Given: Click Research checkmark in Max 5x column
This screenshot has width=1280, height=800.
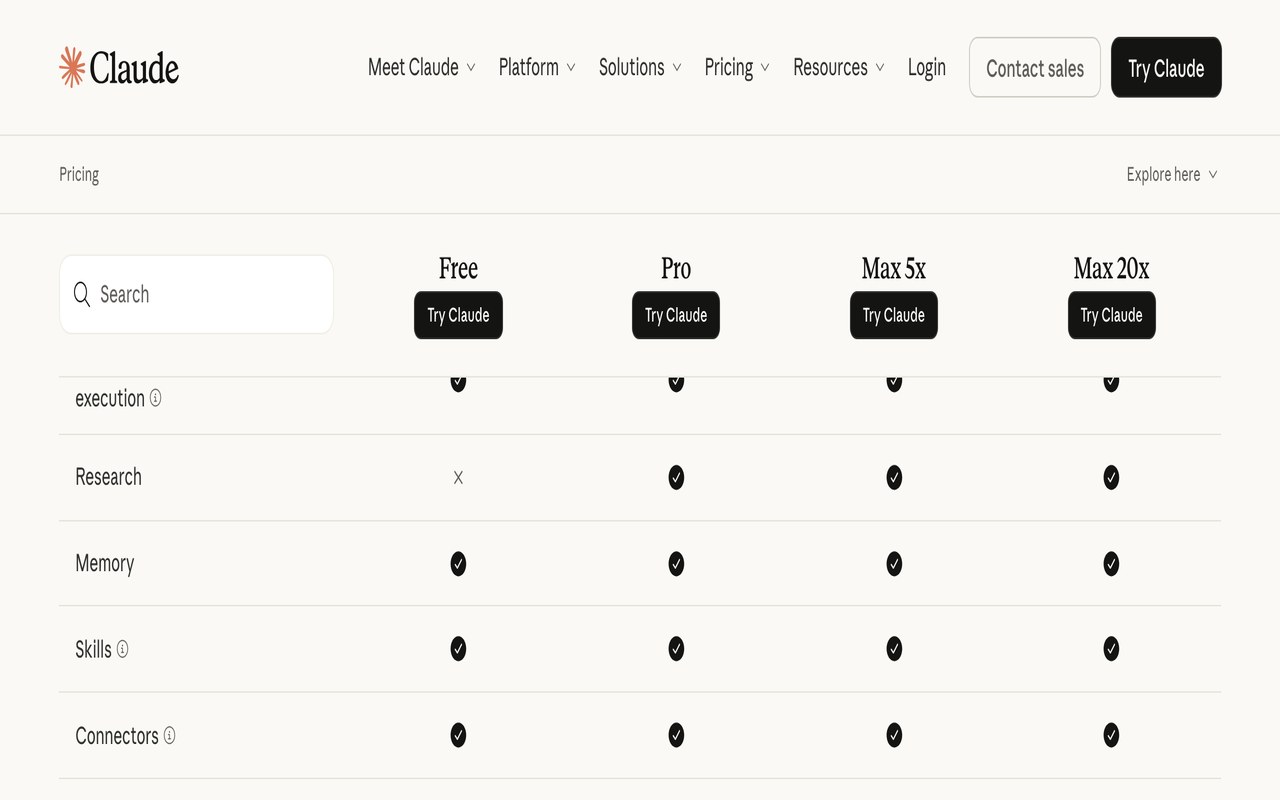Looking at the screenshot, I should (894, 478).
